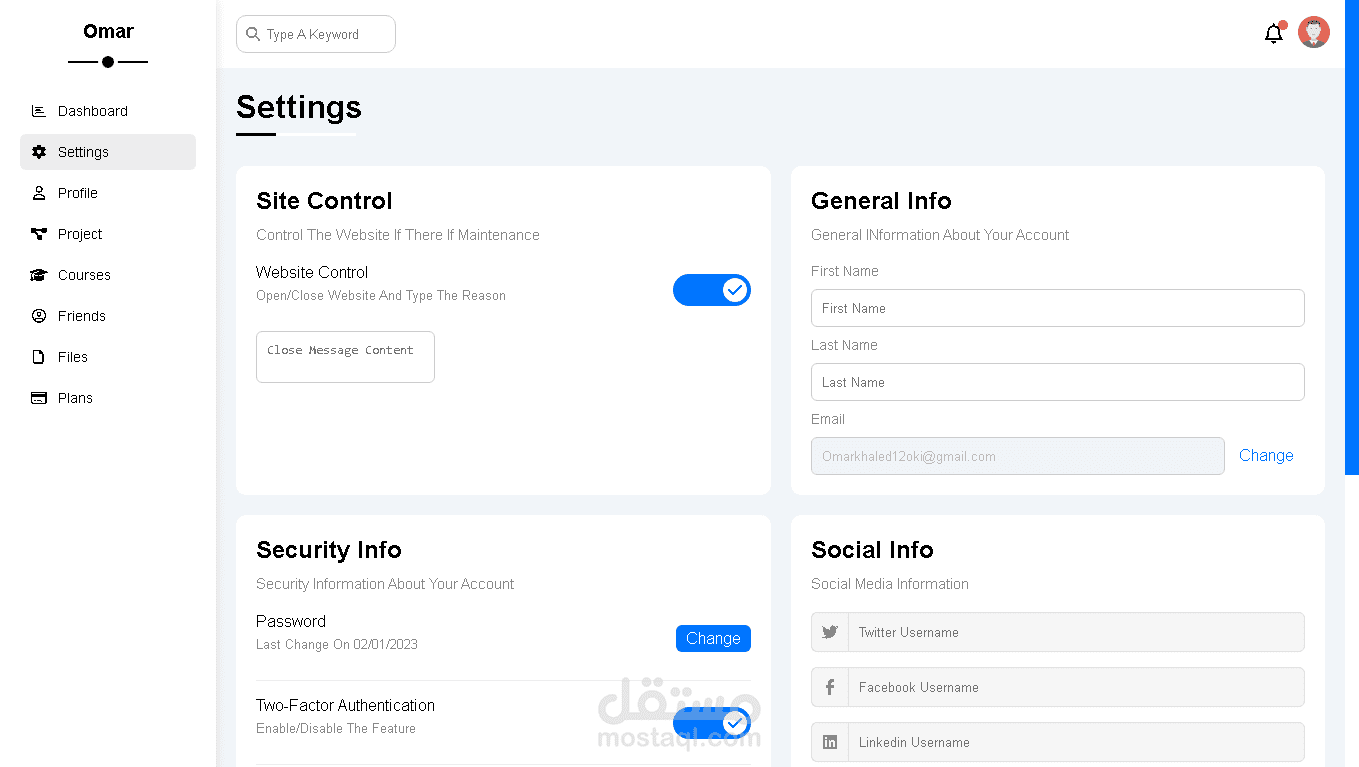The height and width of the screenshot is (767, 1359).
Task: Open the Files sidebar page
Action: (x=72, y=357)
